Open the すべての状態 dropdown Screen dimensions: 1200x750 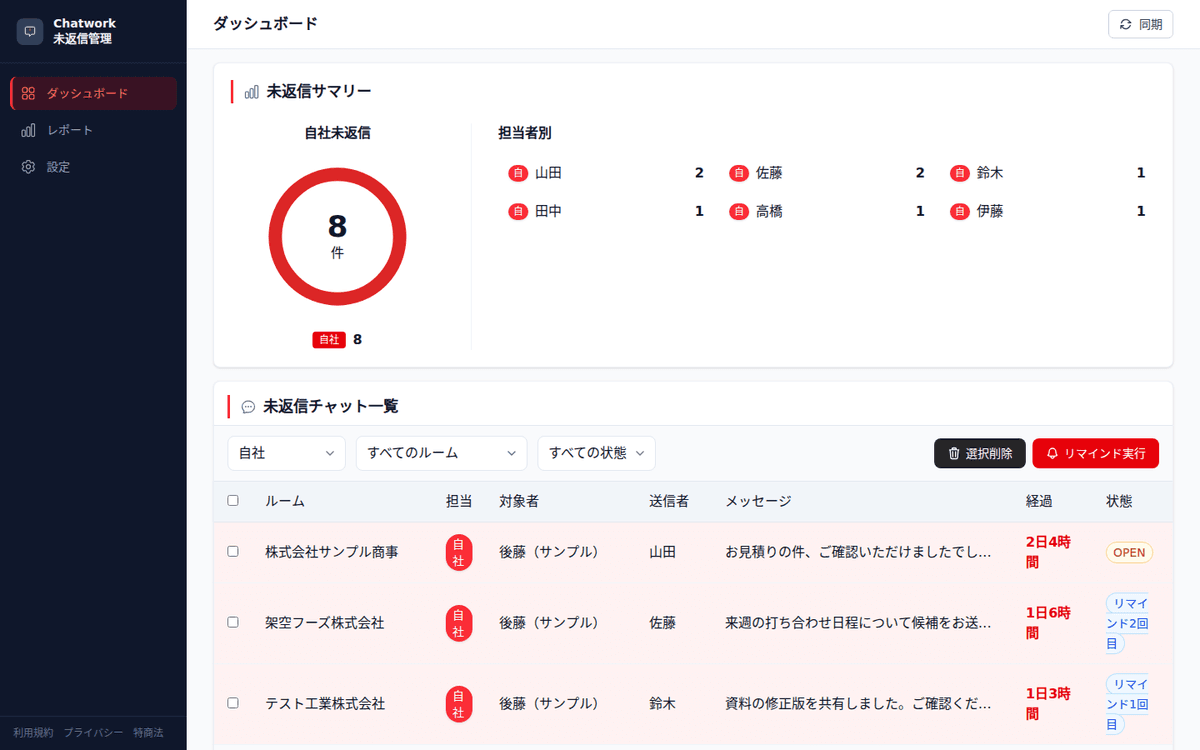(596, 453)
